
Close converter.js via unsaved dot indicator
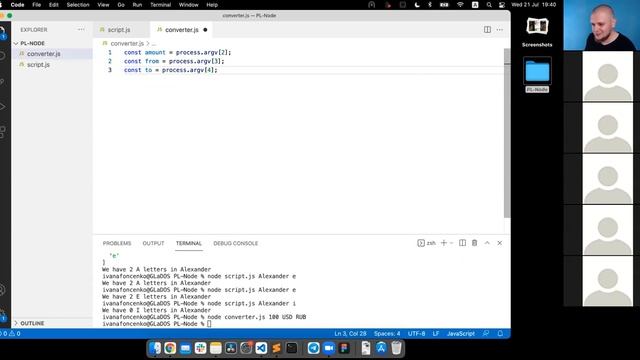click(205, 30)
